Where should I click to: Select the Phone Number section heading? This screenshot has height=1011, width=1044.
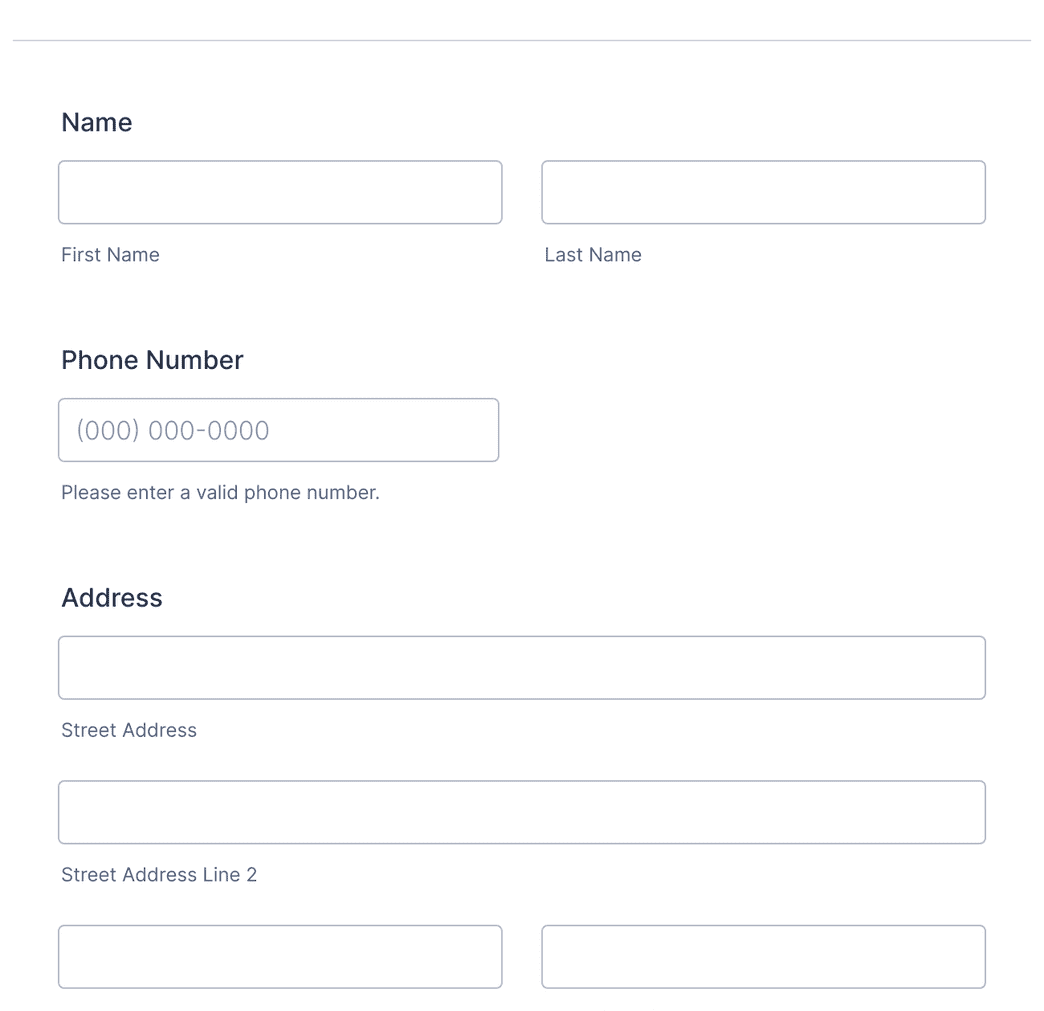152,360
